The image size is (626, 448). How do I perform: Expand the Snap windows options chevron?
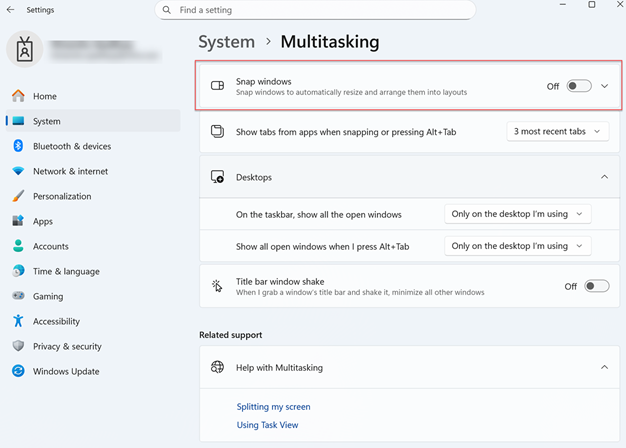[x=605, y=86]
